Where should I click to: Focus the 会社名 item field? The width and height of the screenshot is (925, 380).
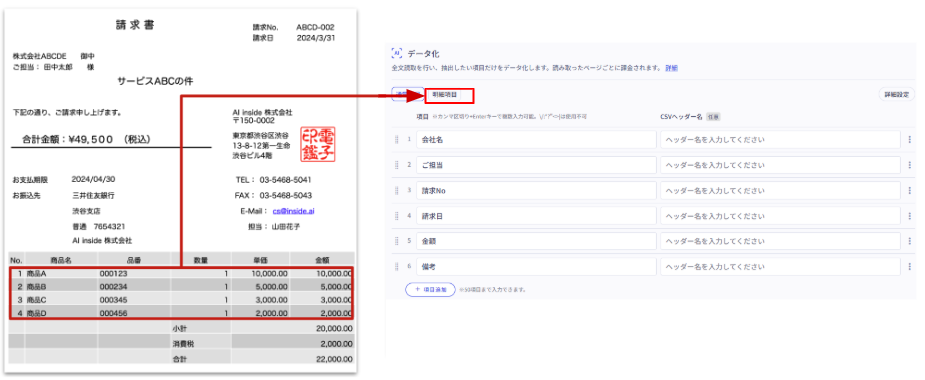coord(536,140)
